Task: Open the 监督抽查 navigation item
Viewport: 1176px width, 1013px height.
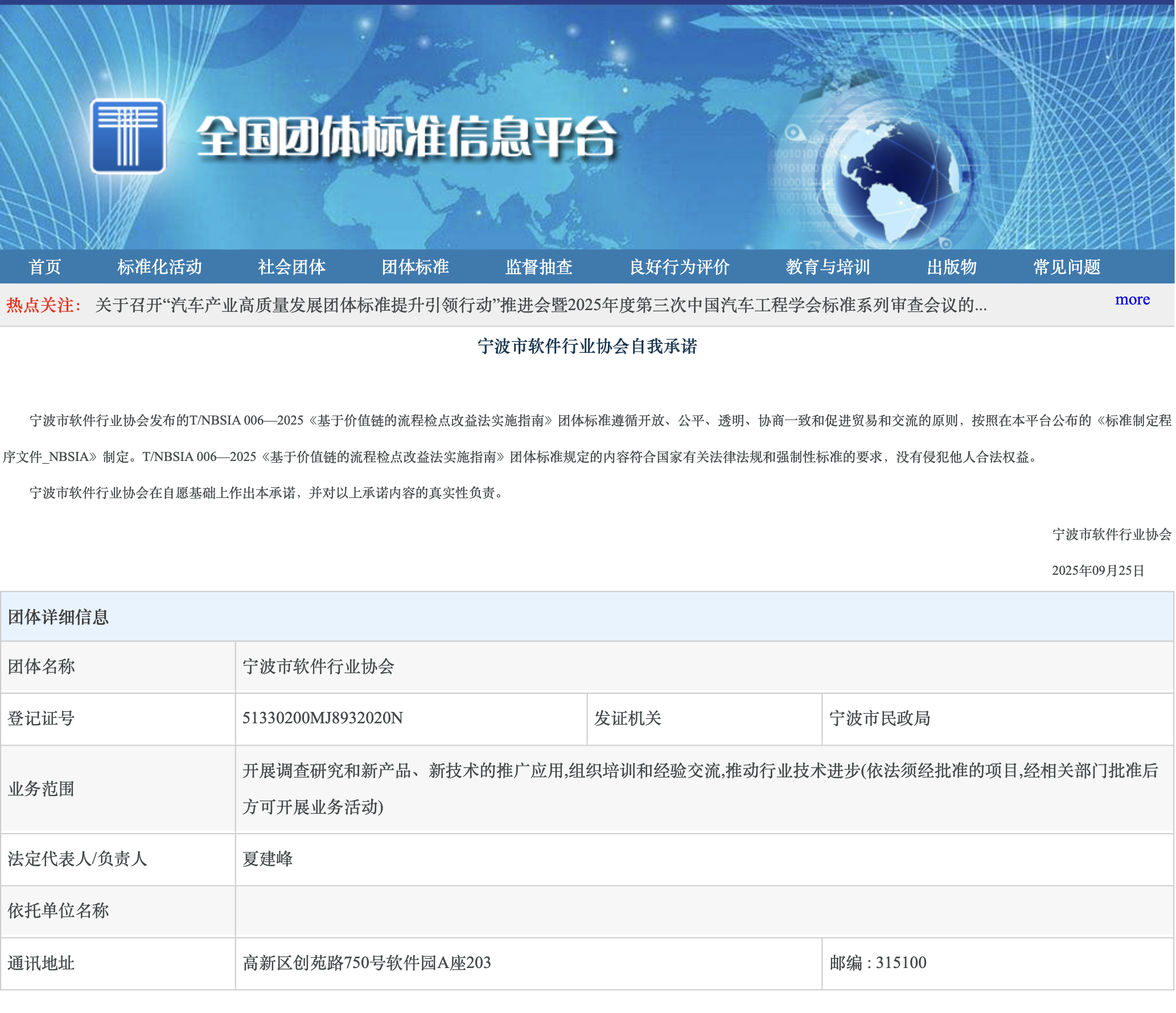Action: 538,267
